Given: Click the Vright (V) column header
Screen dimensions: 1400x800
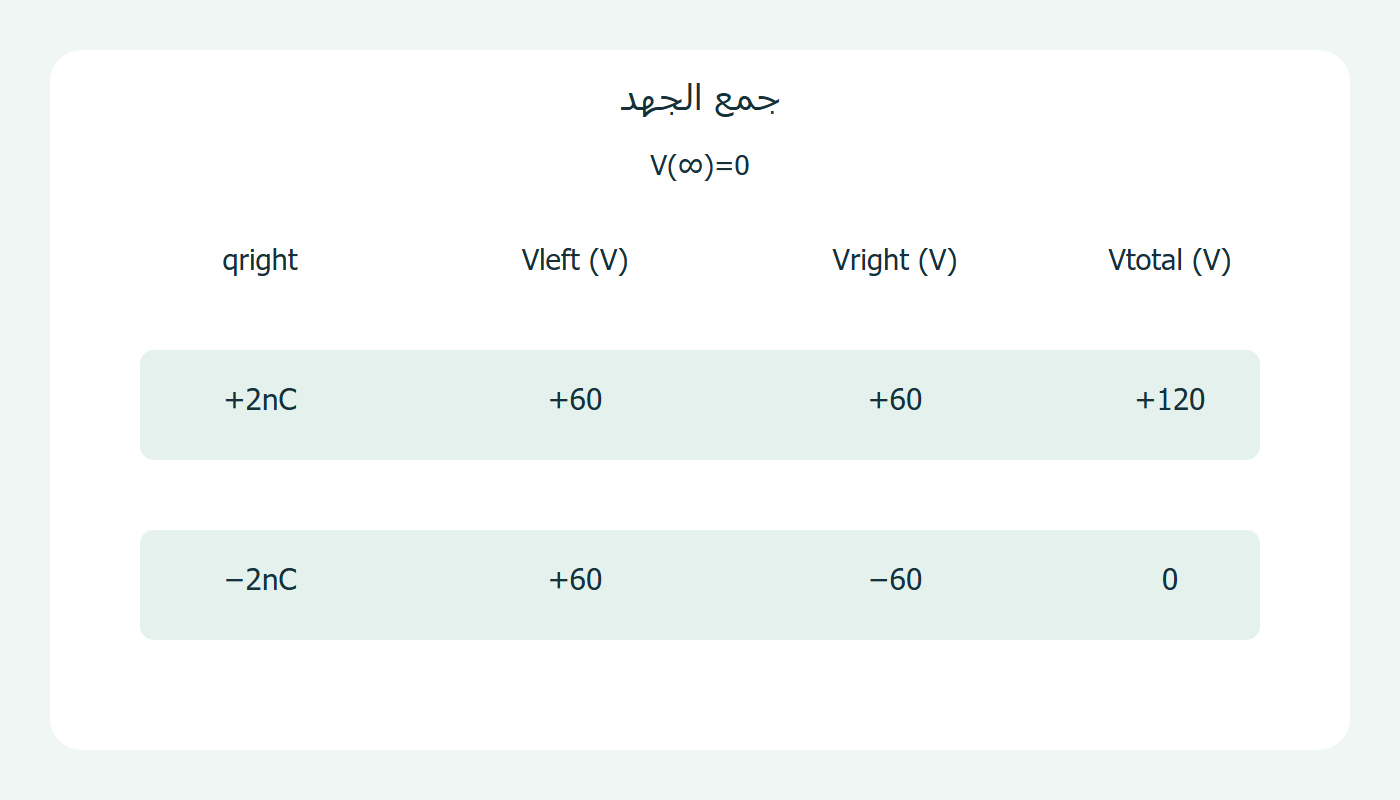Looking at the screenshot, I should coord(895,260).
